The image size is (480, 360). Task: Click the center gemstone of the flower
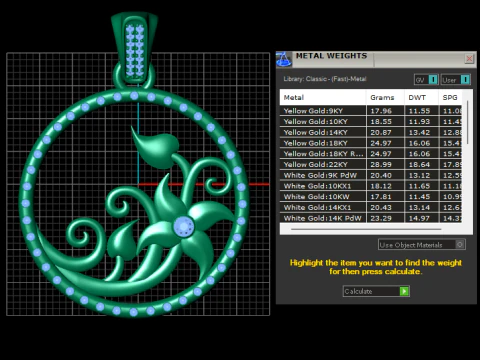184,226
